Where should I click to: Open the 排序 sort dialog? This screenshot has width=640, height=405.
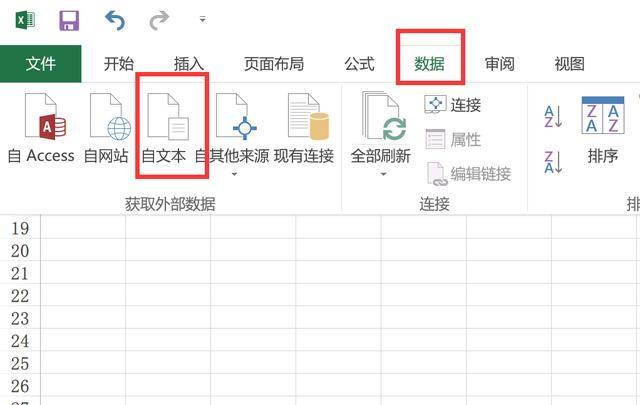pyautogui.click(x=603, y=130)
